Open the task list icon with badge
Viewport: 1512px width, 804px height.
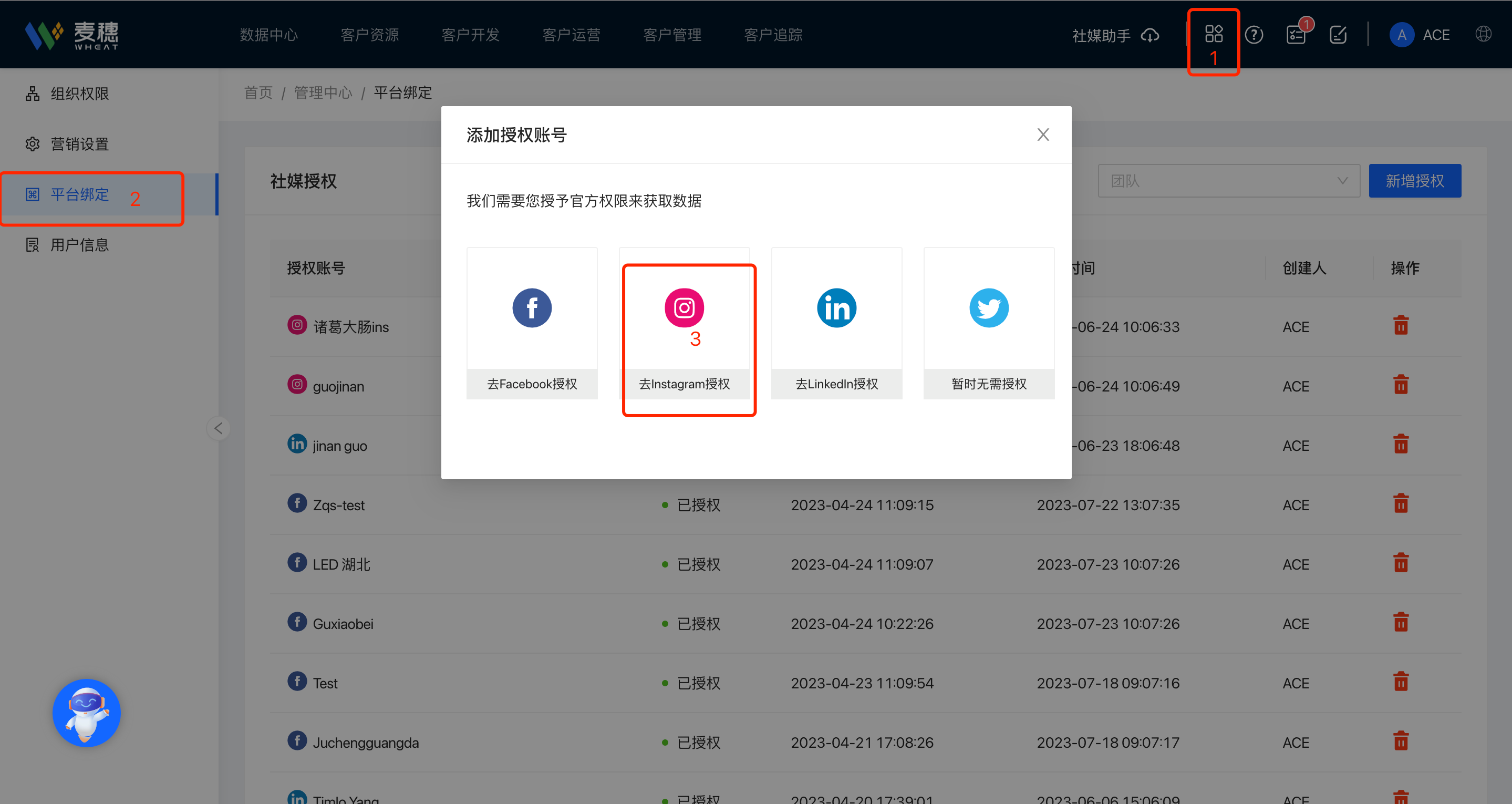[1297, 35]
